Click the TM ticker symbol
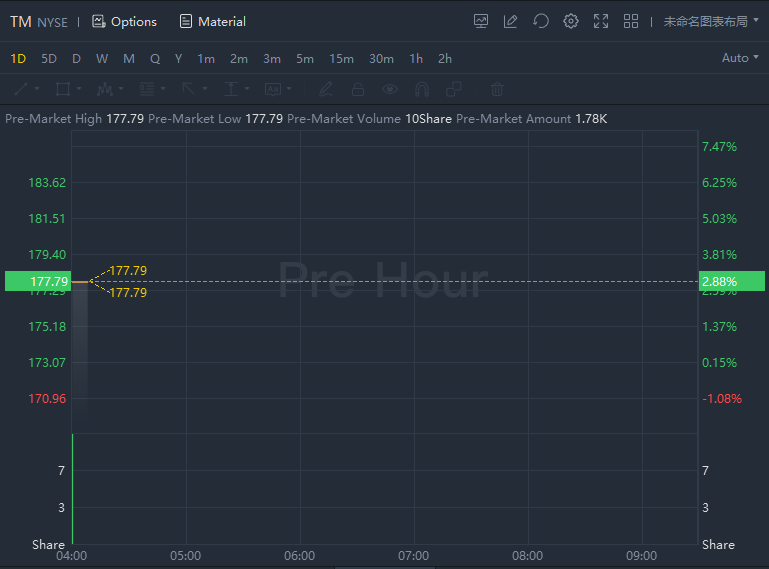This screenshot has height=569, width=769. click(21, 22)
